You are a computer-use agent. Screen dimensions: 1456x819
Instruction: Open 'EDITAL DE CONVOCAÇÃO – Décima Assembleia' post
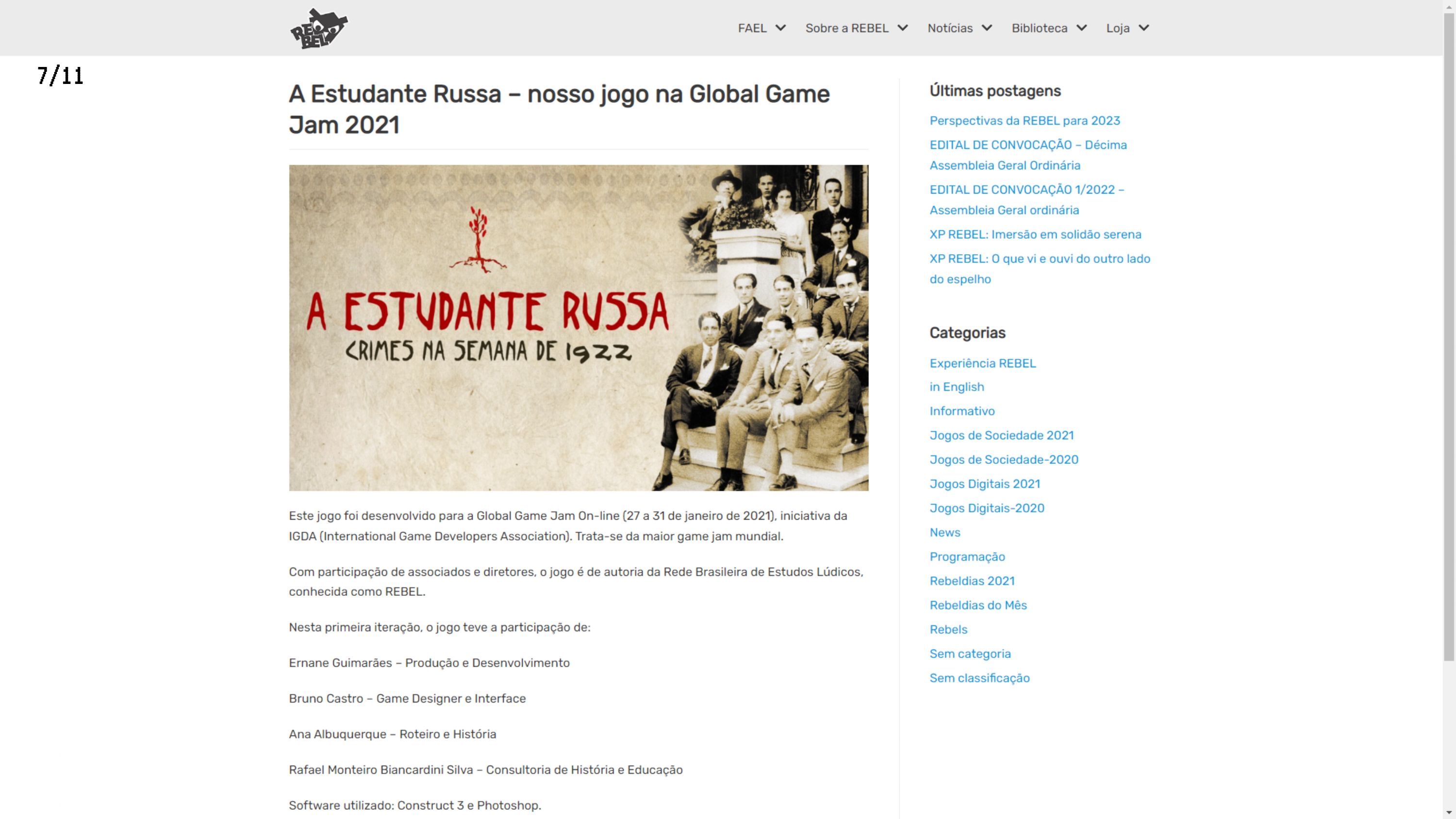point(1028,155)
